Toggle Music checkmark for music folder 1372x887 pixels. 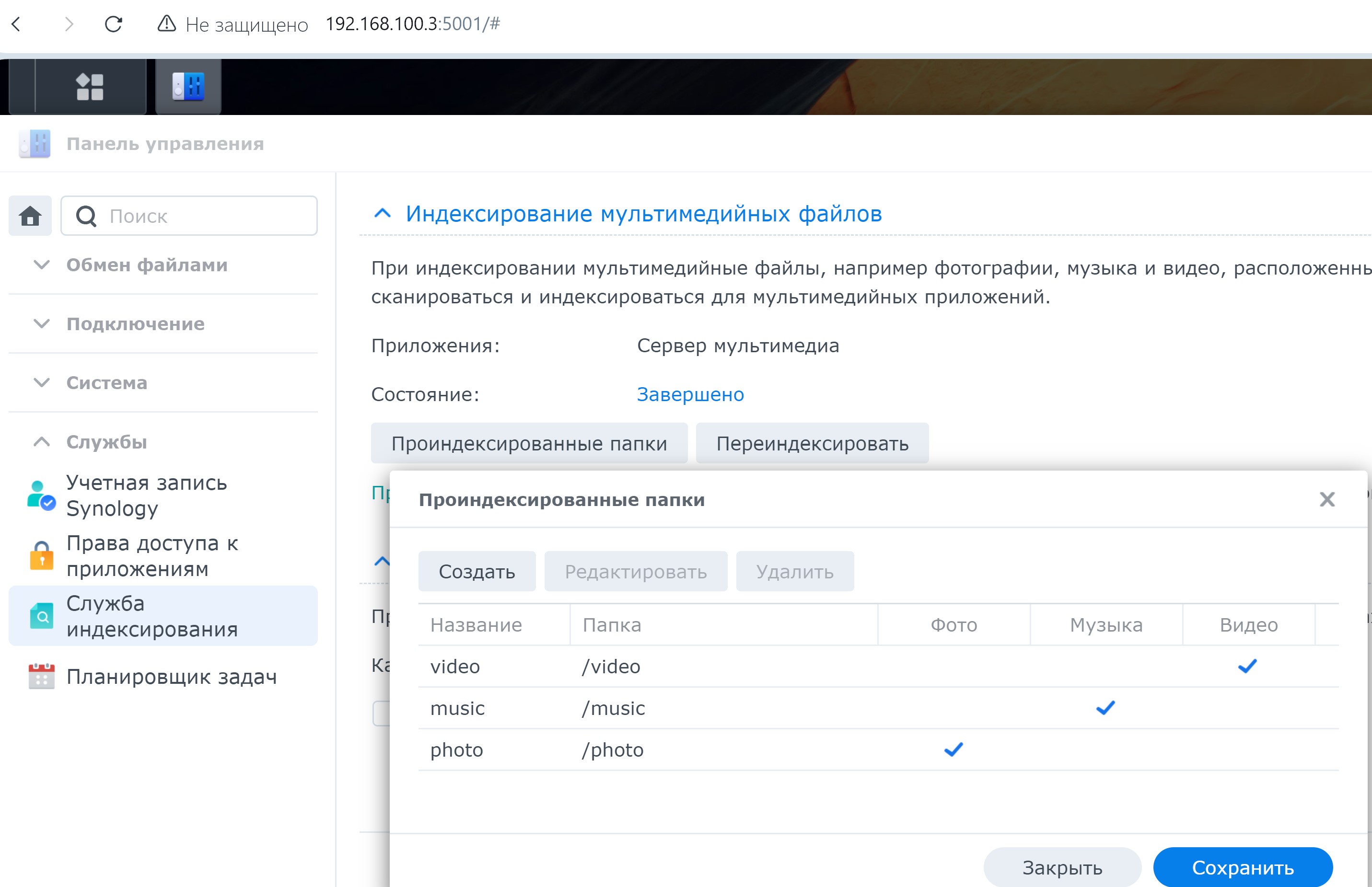pyautogui.click(x=1105, y=708)
